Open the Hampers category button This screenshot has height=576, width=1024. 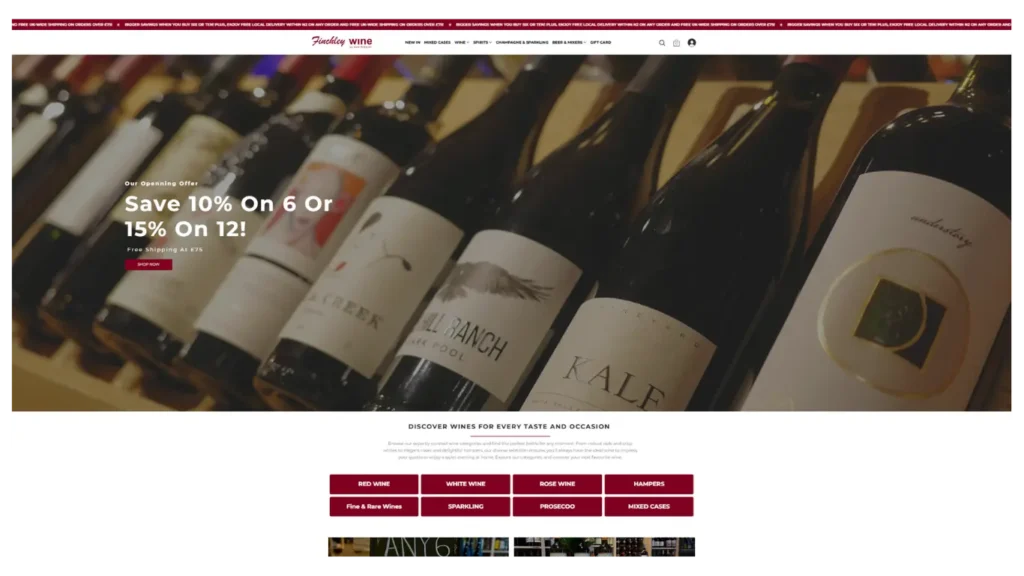click(x=648, y=484)
